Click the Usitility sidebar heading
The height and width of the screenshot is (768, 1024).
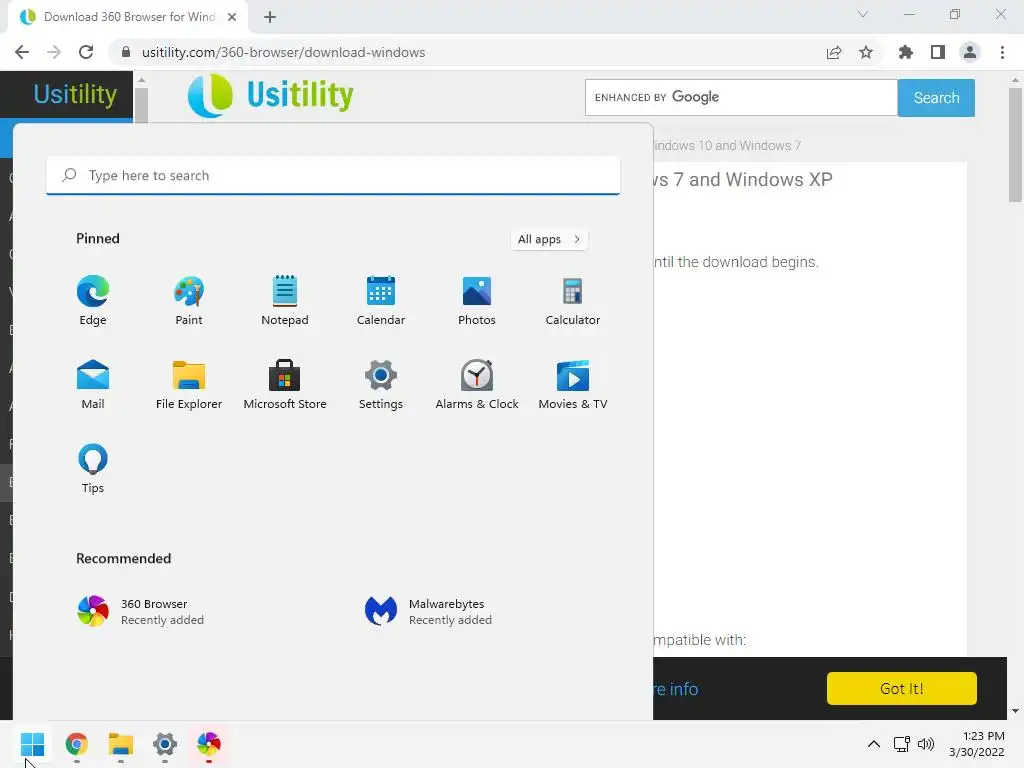(x=75, y=95)
